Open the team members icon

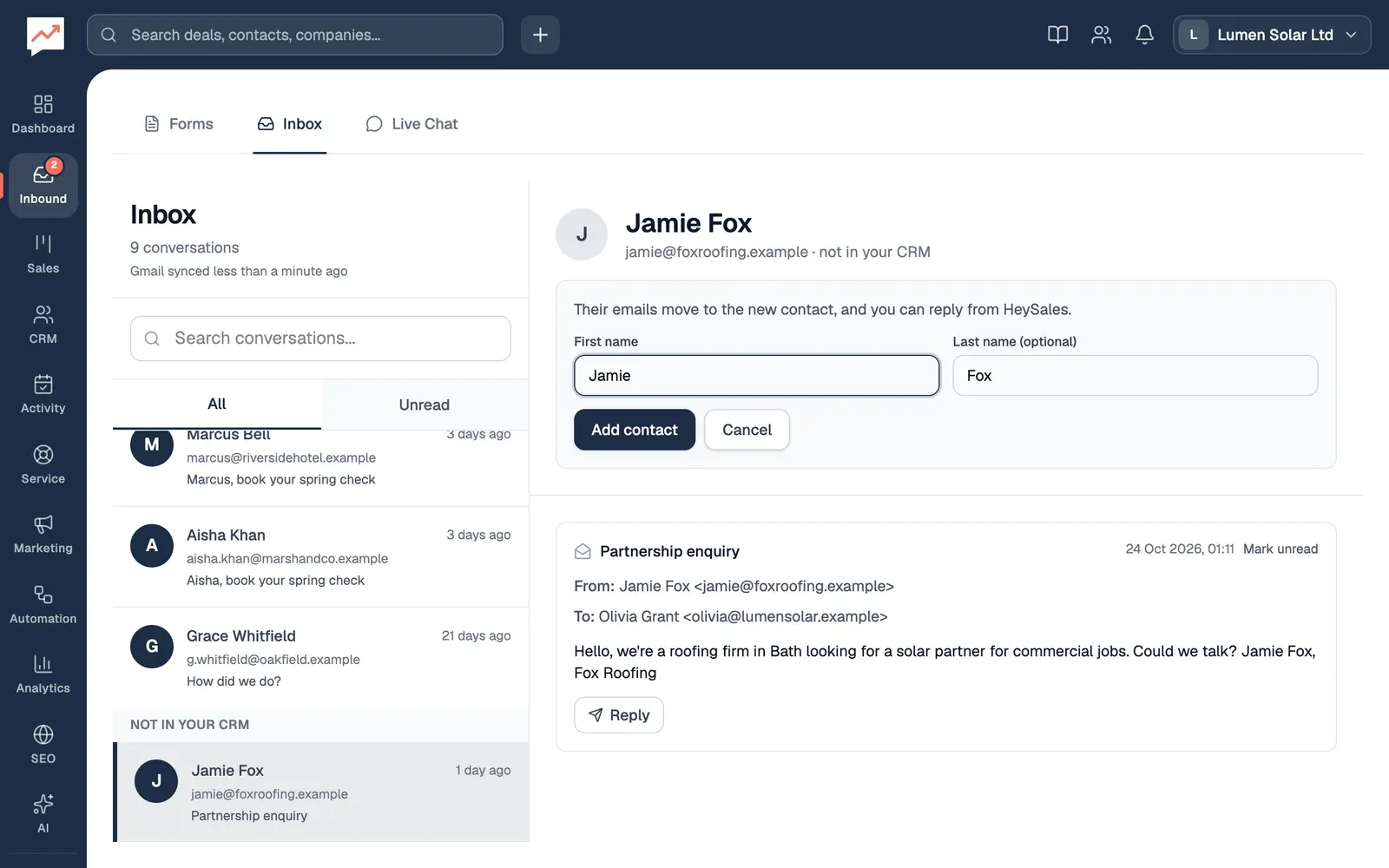pyautogui.click(x=1101, y=35)
